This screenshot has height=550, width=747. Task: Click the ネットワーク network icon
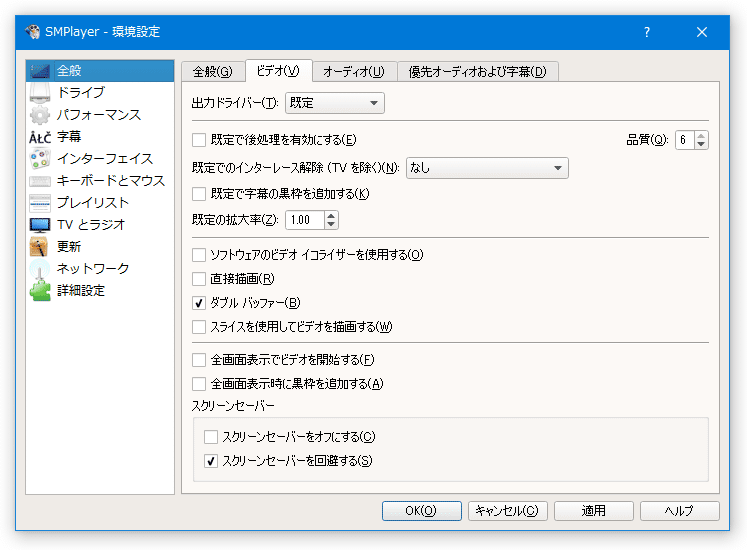(40, 269)
